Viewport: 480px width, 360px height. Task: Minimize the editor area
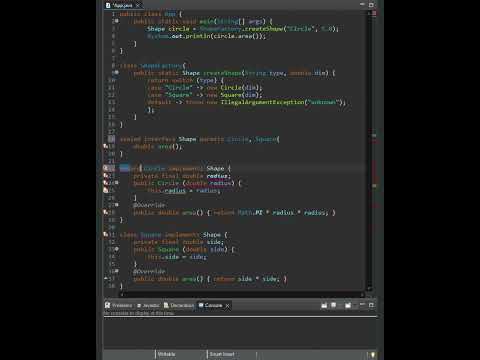362,5
